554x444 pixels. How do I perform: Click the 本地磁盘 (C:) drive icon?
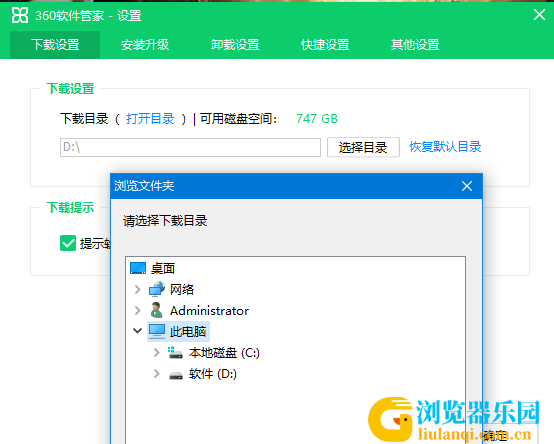point(175,353)
